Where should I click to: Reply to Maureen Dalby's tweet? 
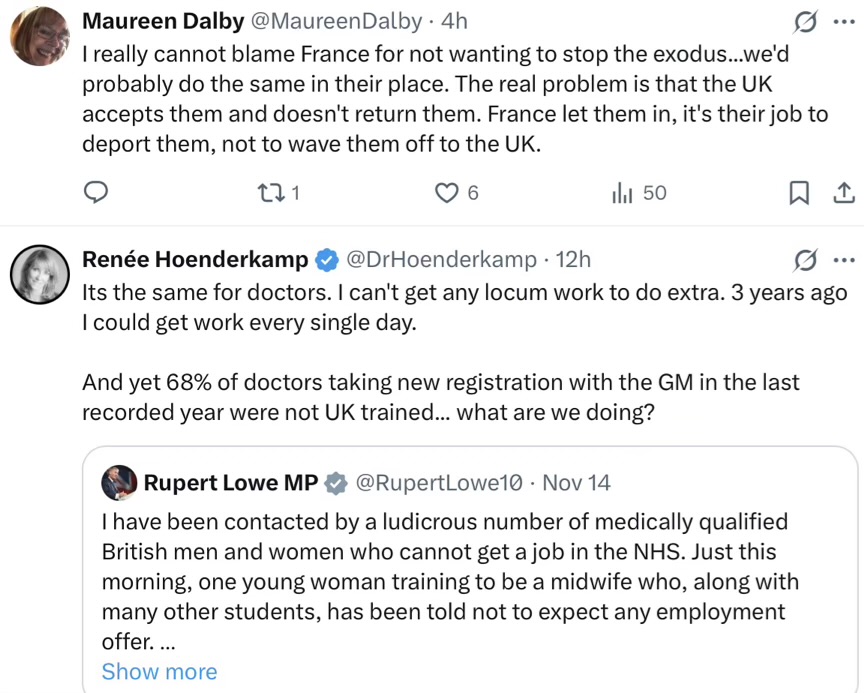click(x=96, y=192)
